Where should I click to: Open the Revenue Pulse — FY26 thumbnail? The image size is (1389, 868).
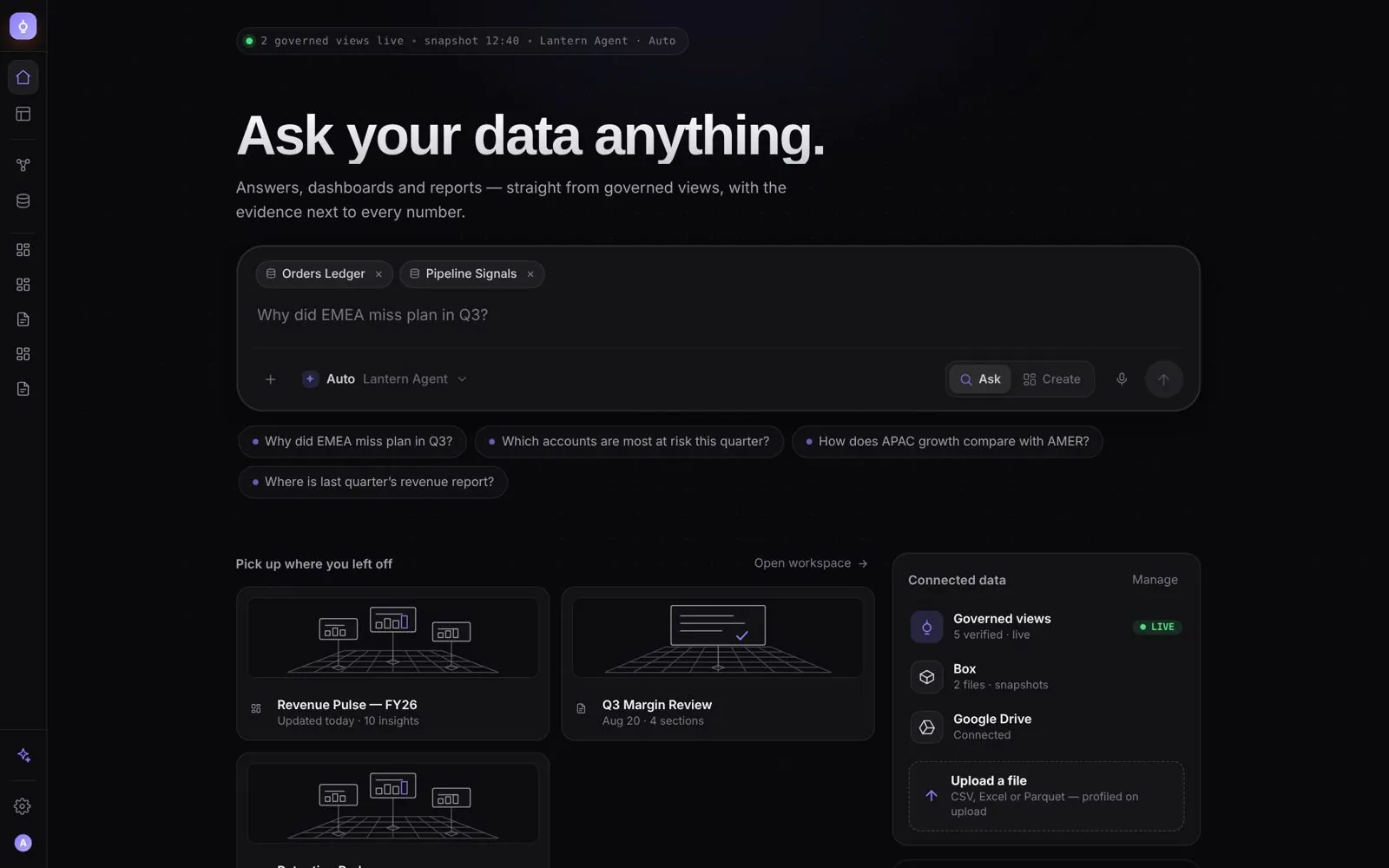coord(393,638)
